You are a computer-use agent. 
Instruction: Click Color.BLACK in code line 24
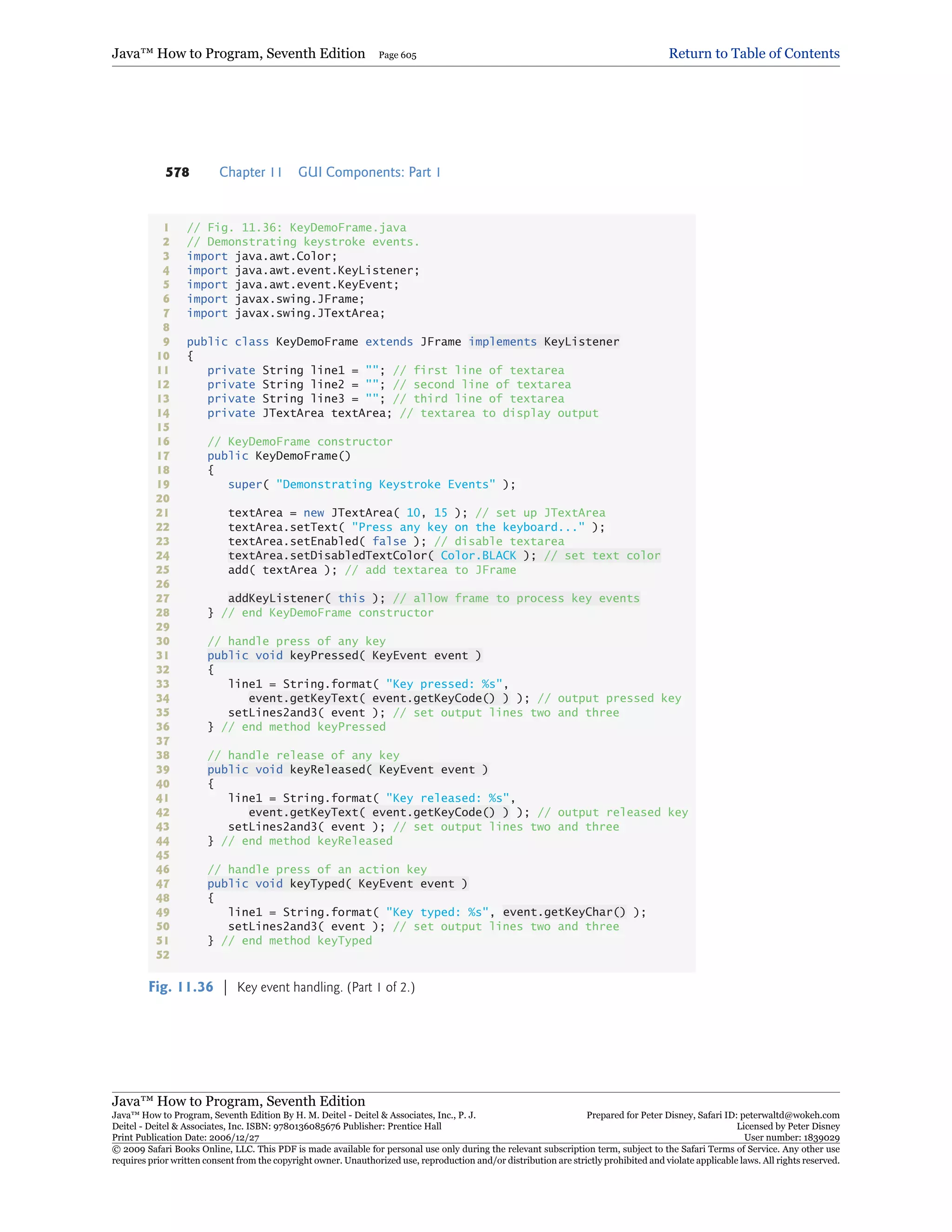478,556
